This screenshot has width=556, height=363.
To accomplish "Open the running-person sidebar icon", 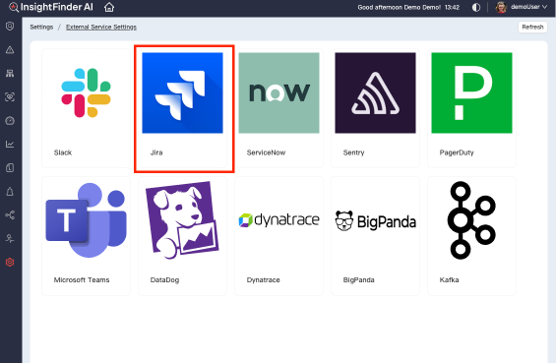I will (x=10, y=239).
